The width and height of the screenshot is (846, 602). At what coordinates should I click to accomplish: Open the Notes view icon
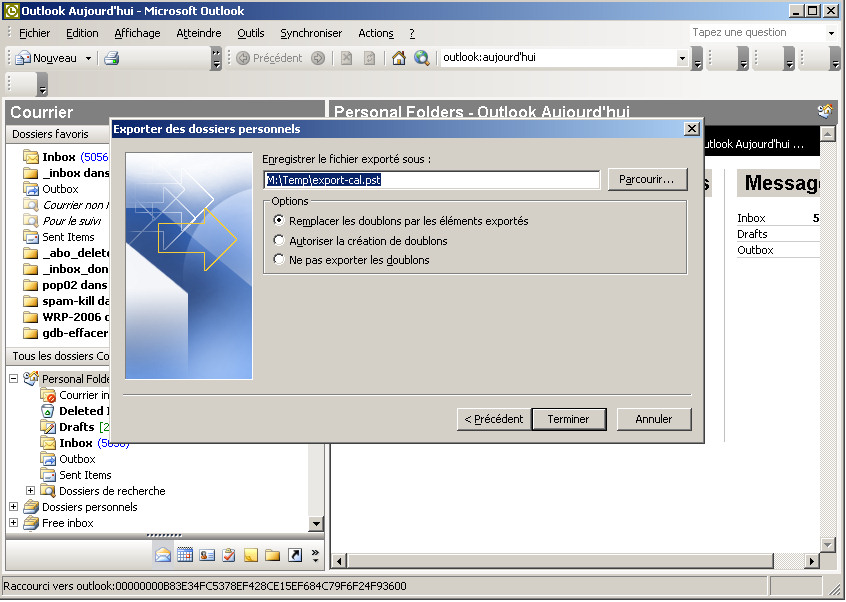(251, 555)
